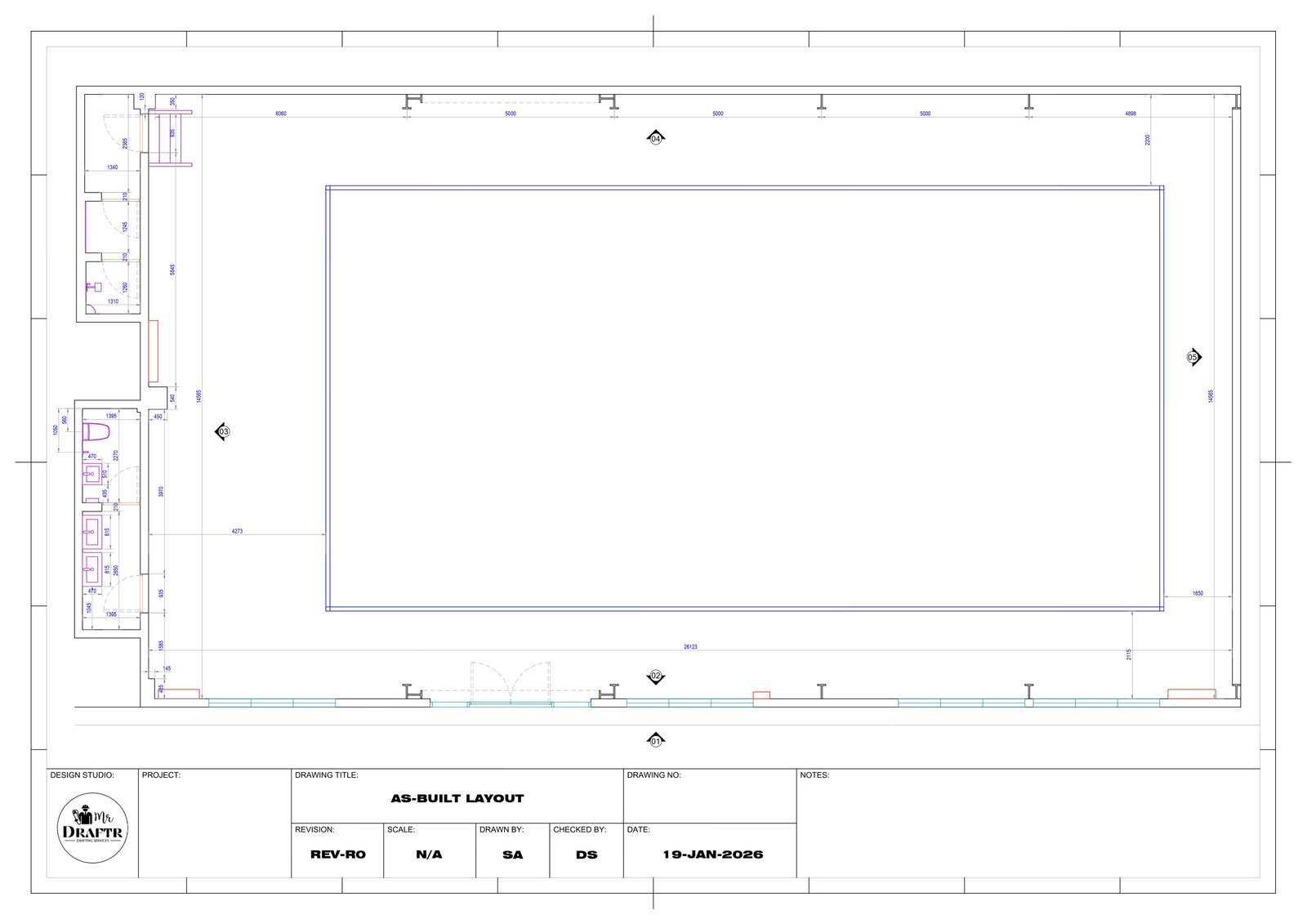Click the NOTES section in the title block

coord(1028,824)
